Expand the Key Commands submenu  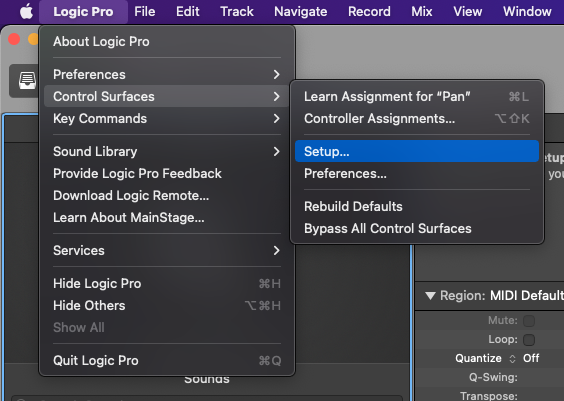pos(167,118)
